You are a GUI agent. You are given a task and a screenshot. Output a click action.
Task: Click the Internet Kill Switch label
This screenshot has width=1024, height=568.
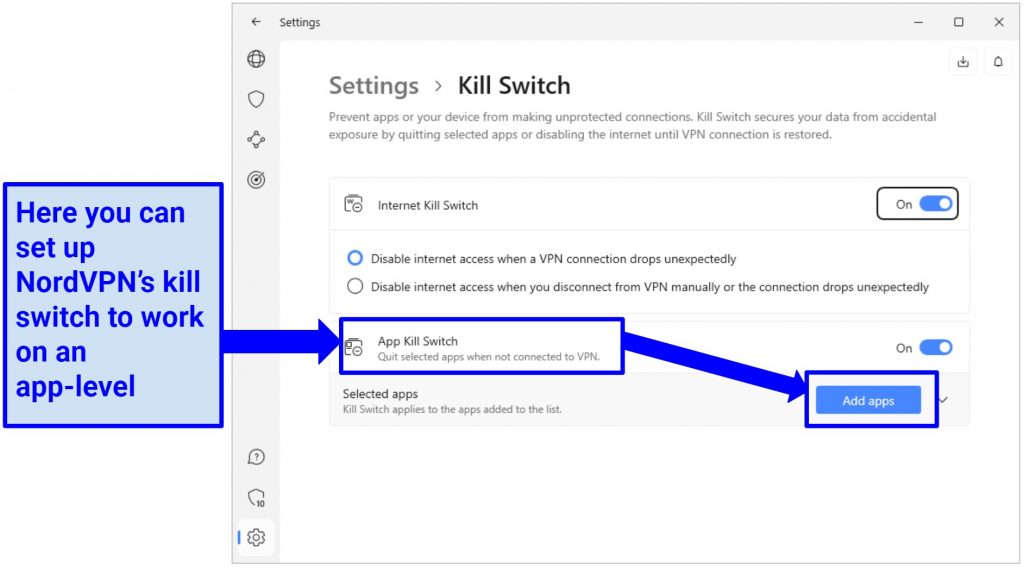pos(428,205)
